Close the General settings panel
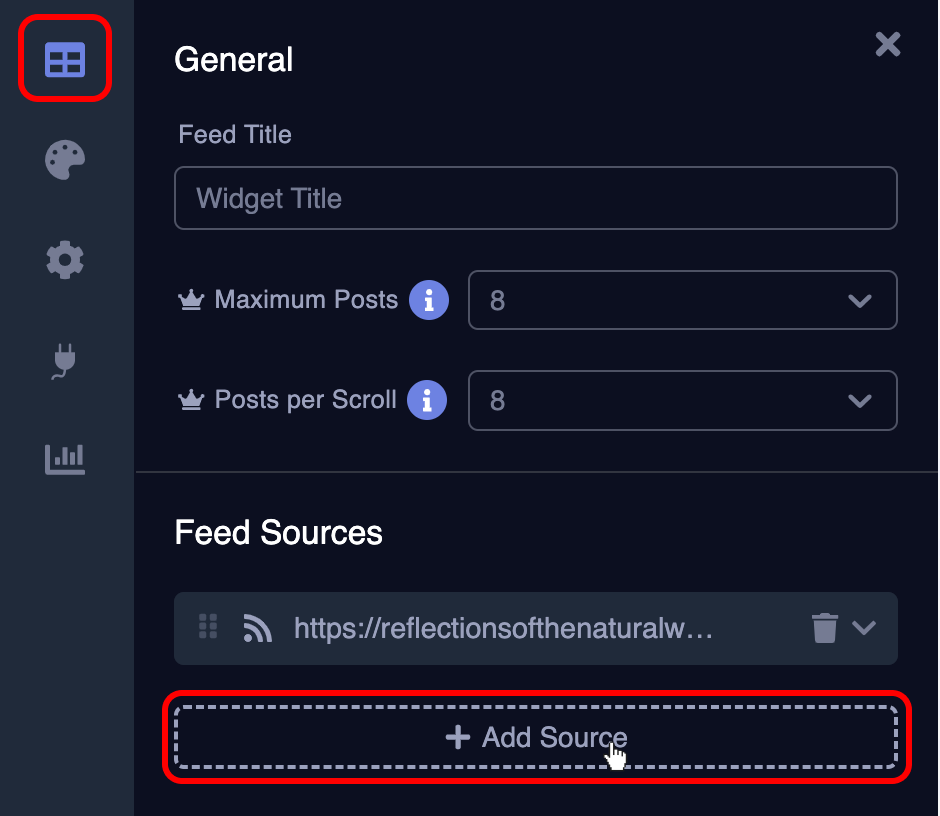The image size is (940, 816). click(888, 44)
